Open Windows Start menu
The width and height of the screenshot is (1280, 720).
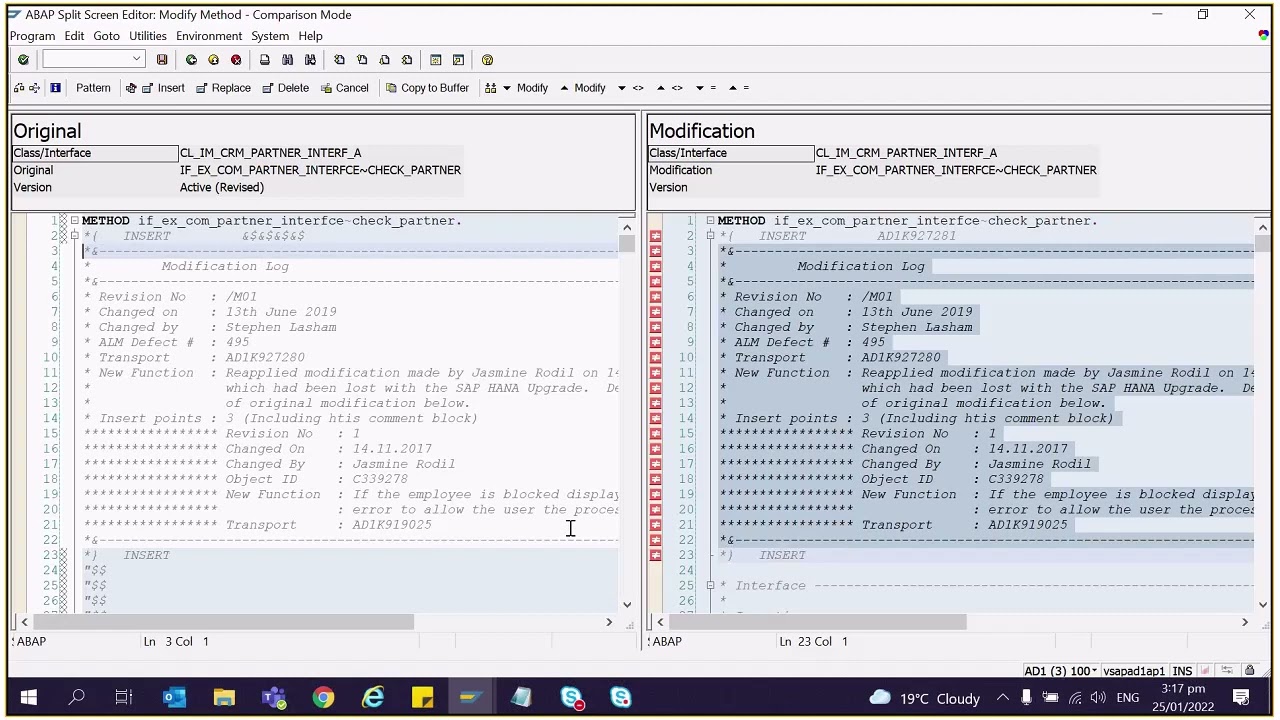point(28,698)
